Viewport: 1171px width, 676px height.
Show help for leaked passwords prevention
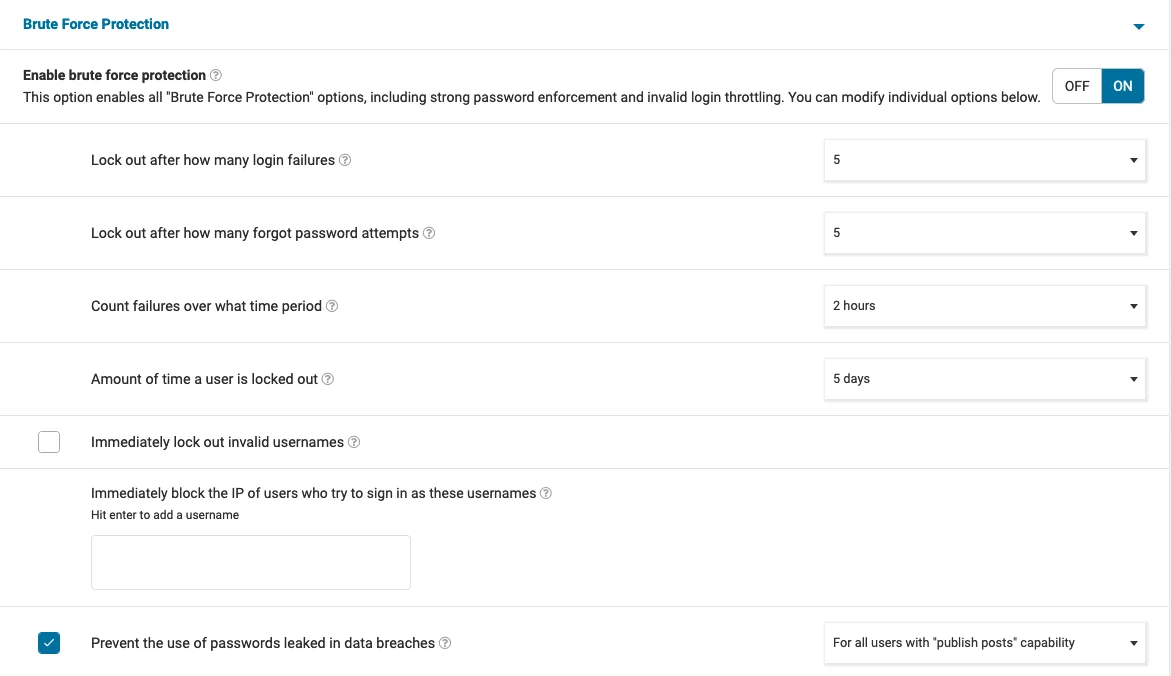pyautogui.click(x=445, y=643)
